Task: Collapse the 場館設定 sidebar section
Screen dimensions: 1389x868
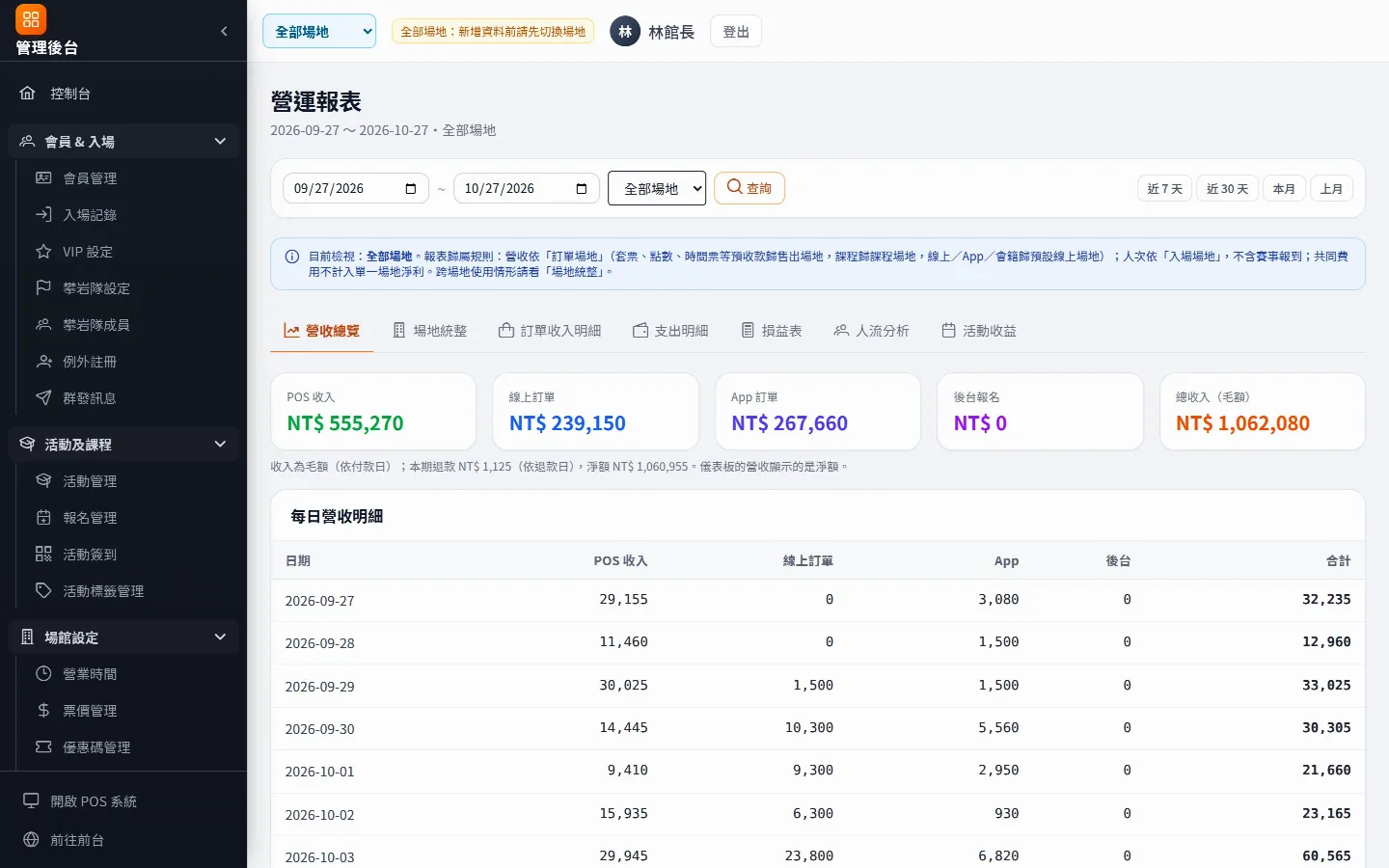Action: coord(123,637)
